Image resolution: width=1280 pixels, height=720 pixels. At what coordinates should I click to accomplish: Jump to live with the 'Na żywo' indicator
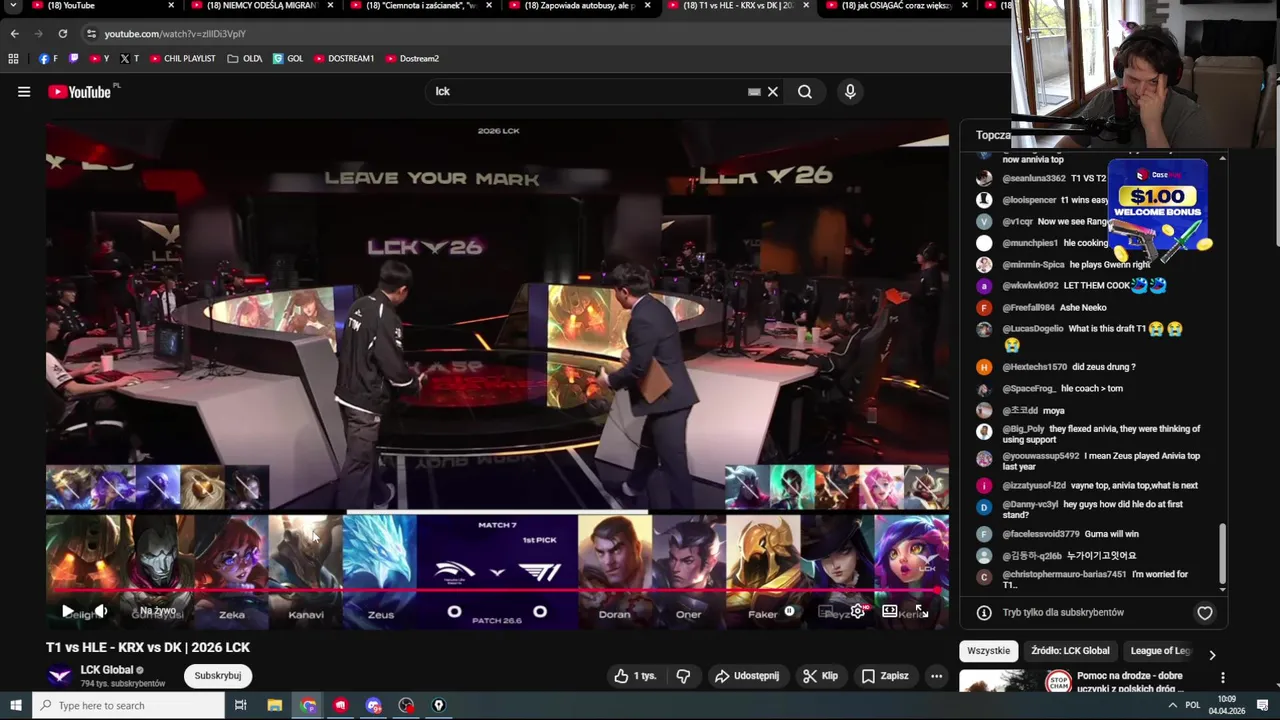point(157,611)
